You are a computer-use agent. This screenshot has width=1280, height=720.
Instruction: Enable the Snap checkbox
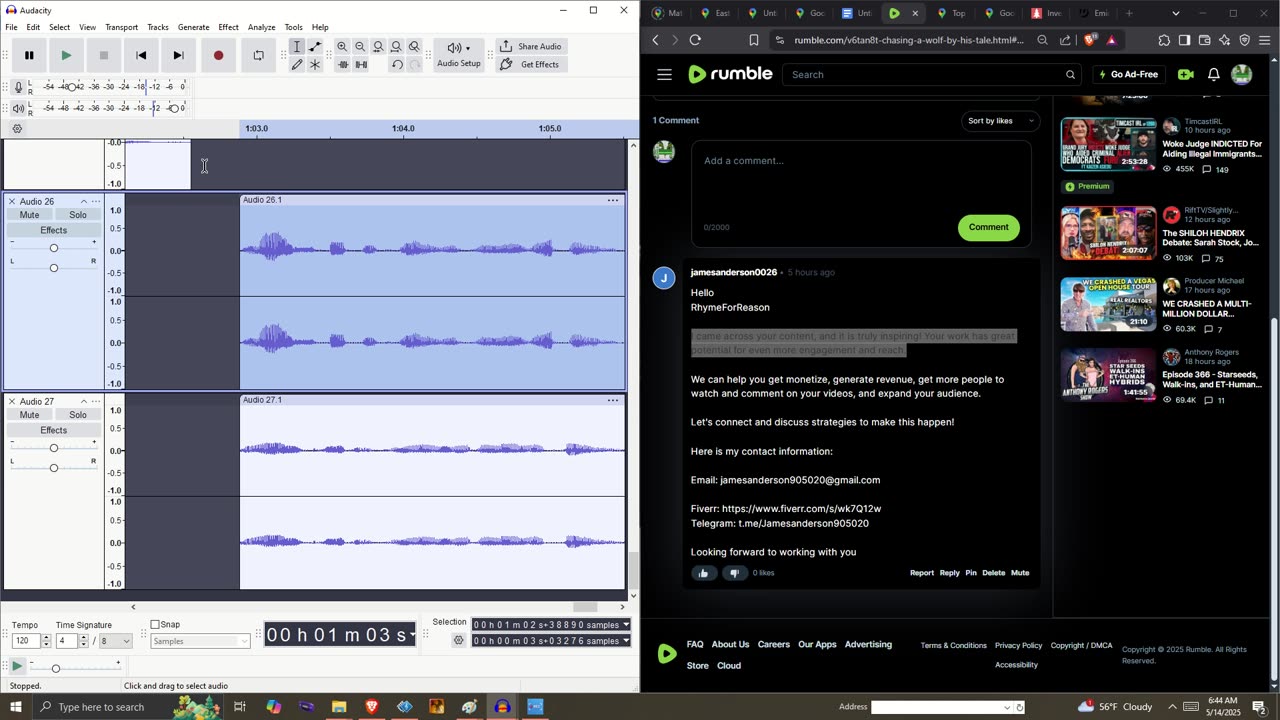pos(155,625)
